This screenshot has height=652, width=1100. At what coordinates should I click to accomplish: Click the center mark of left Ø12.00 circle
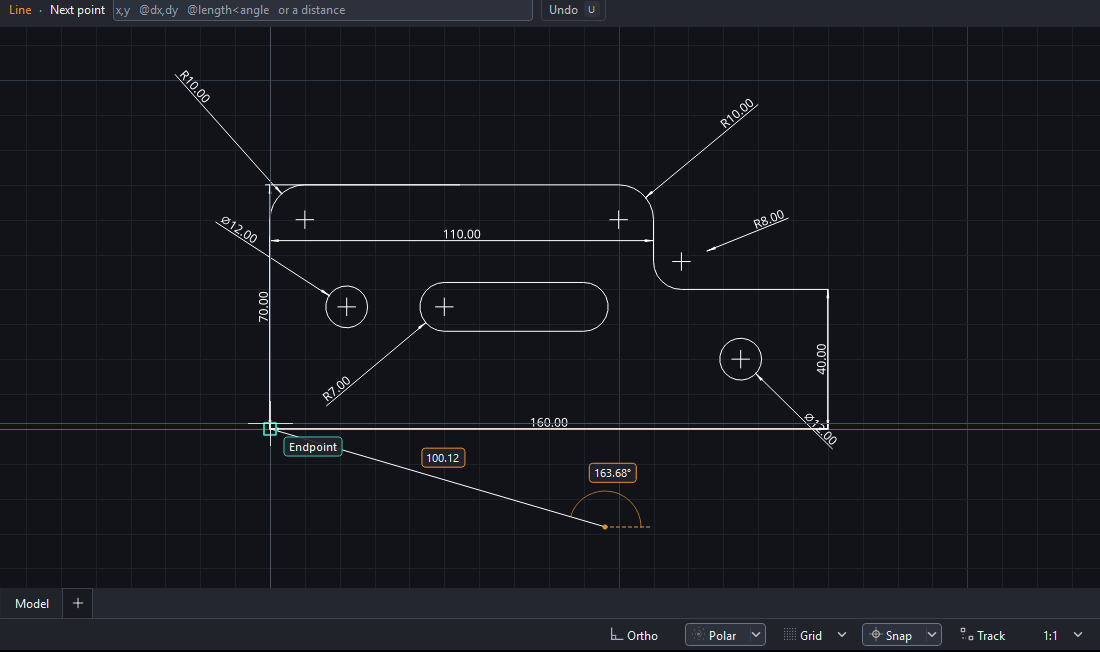pos(347,307)
